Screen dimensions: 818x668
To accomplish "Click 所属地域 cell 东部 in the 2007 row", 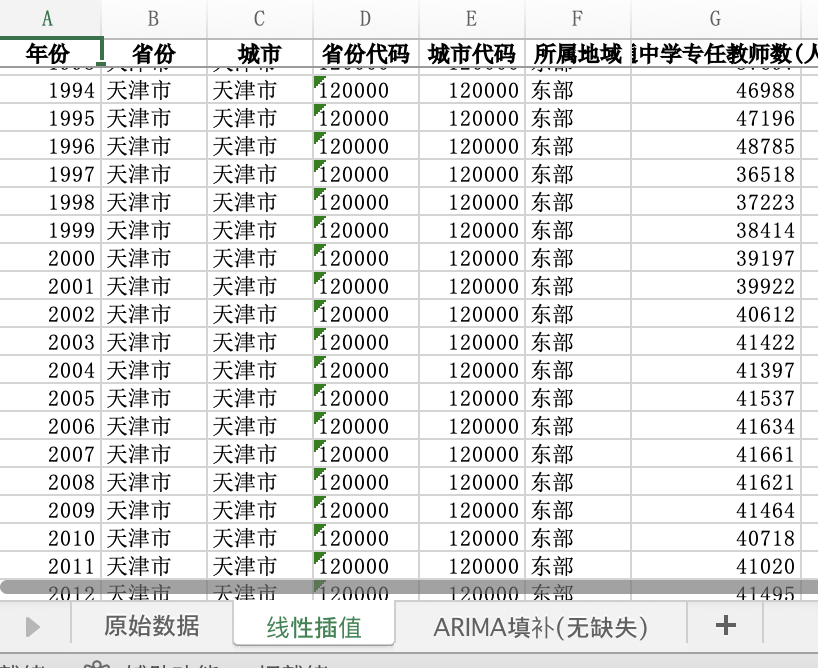I will [x=578, y=455].
